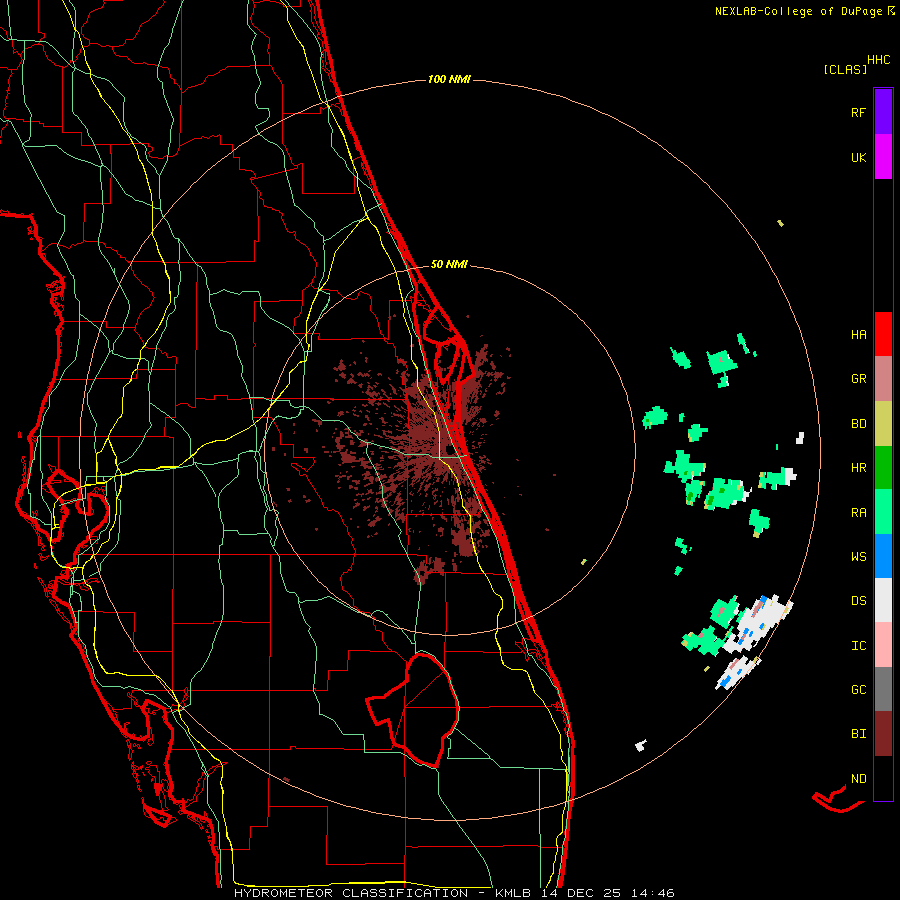
Task: Click the HR dark green legend color
Action: pos(883,468)
